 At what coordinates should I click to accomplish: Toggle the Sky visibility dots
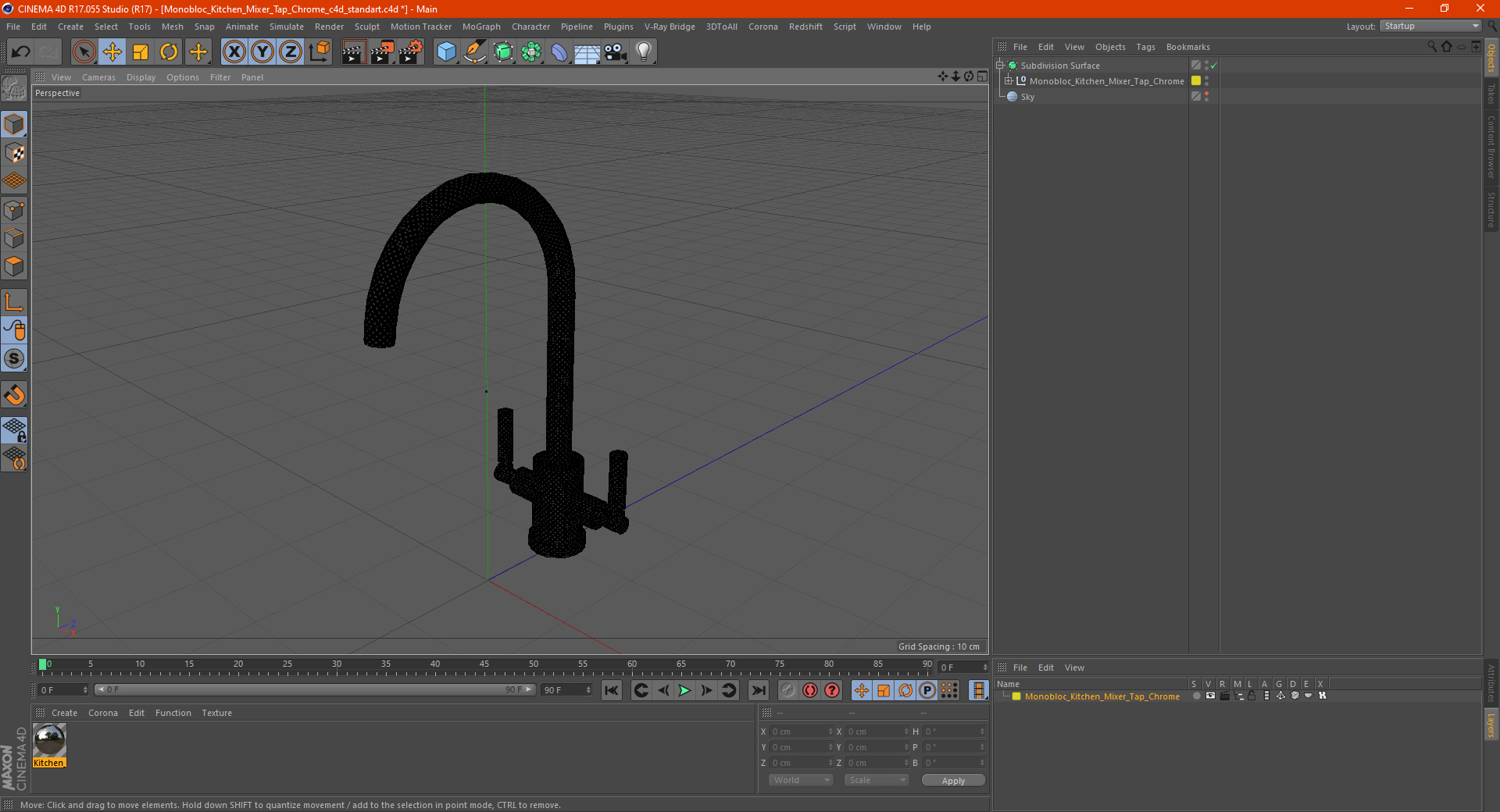tap(1207, 96)
